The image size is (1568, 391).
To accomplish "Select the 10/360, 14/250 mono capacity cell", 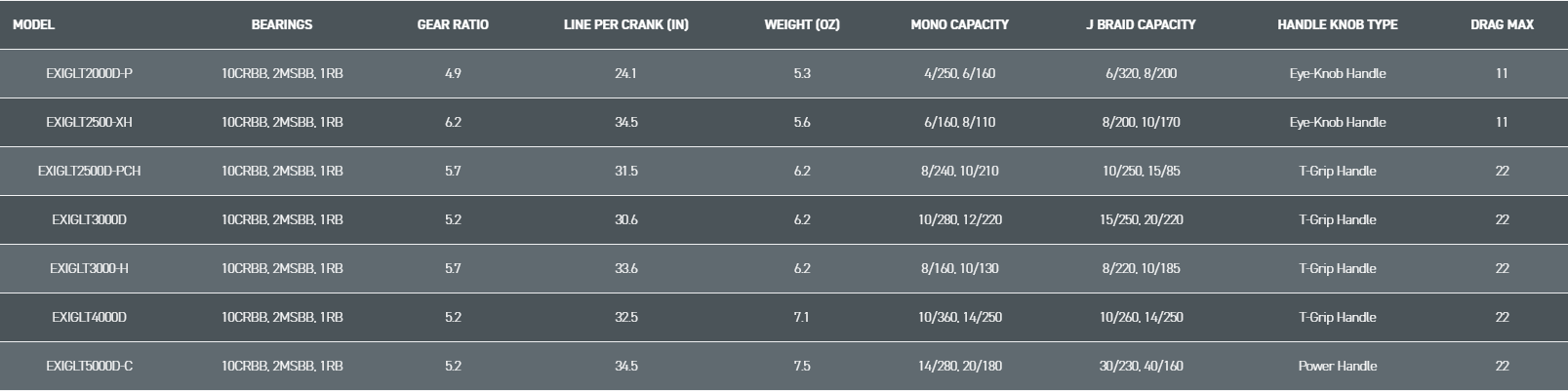I will (959, 317).
